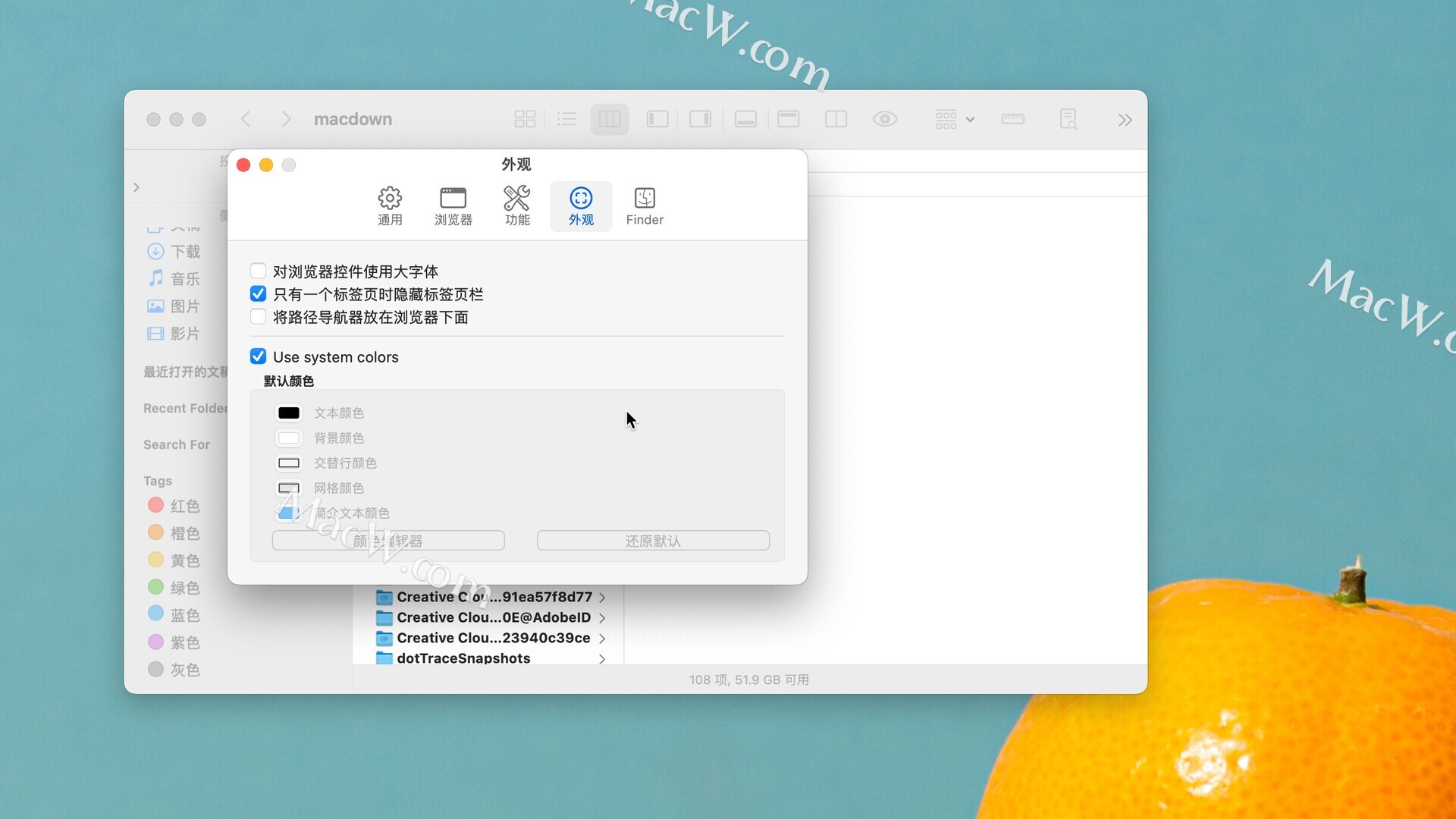
Task: Toggle the right sidebar panel icon
Action: pos(700,119)
